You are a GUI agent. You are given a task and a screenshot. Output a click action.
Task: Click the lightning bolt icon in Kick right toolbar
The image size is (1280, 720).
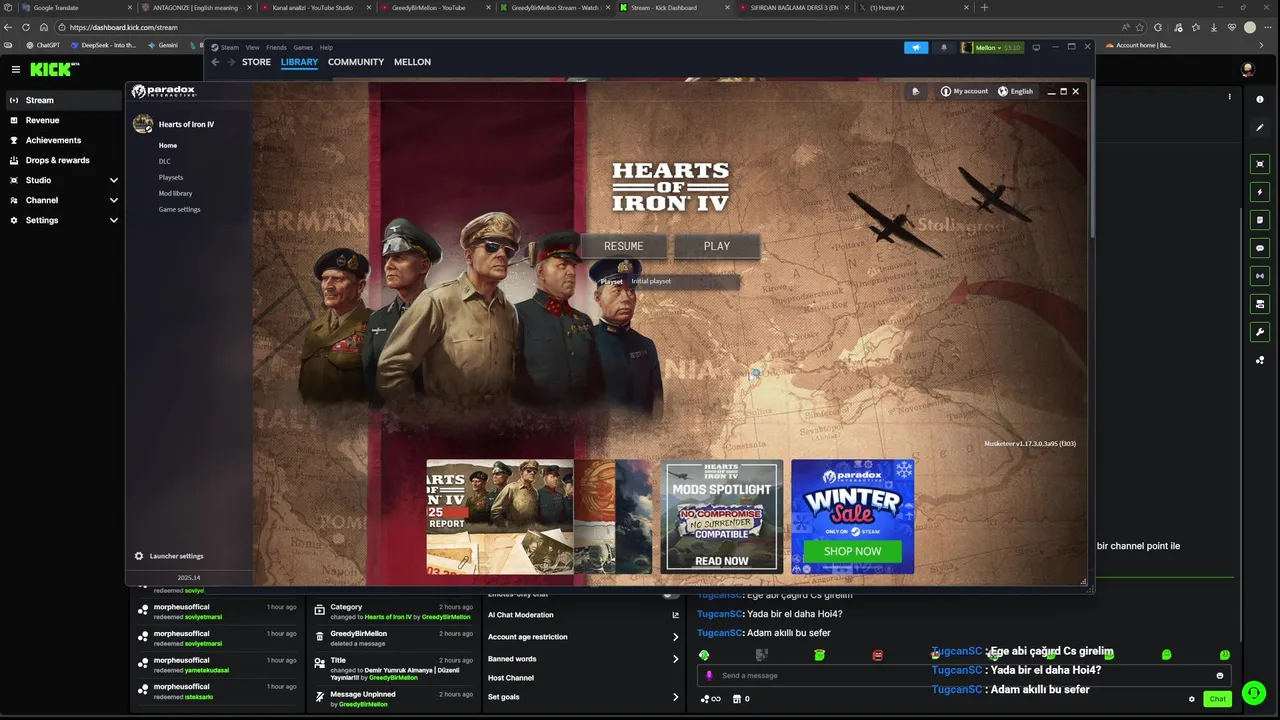1260,192
